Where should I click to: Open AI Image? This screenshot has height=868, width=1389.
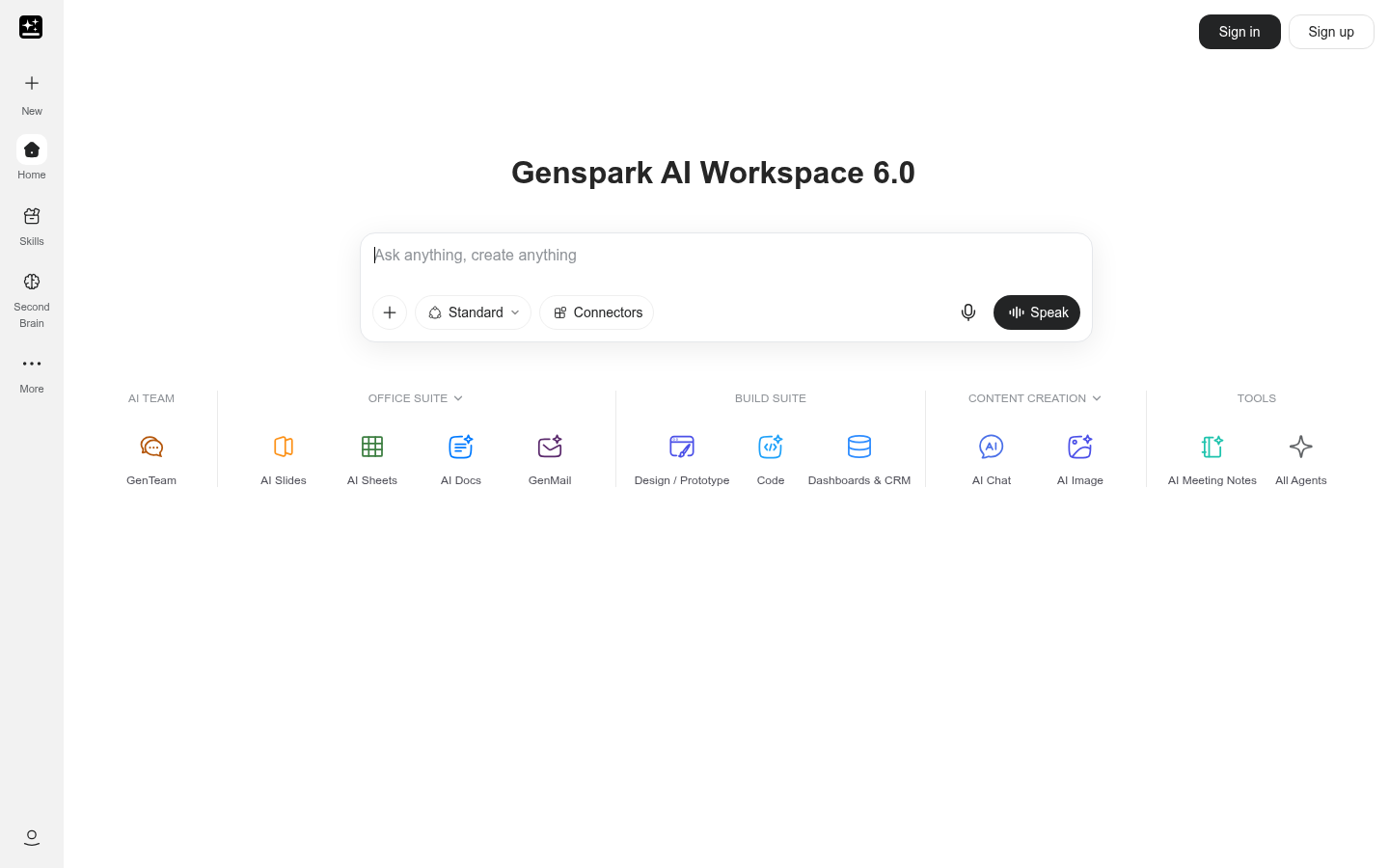1080,459
